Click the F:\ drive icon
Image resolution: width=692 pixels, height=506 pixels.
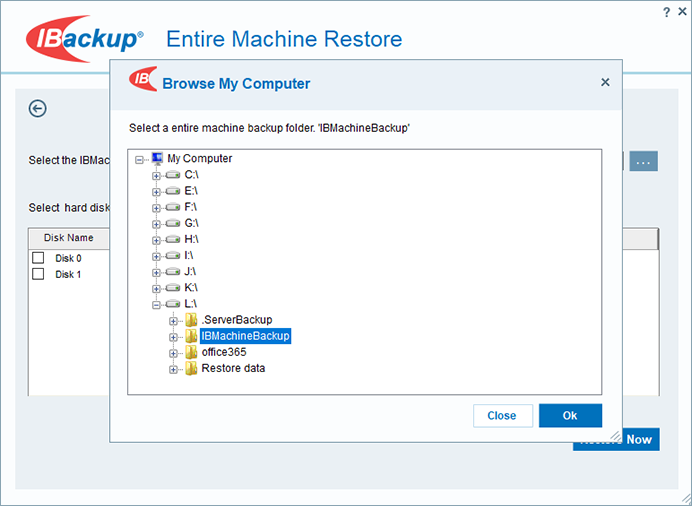pos(173,207)
